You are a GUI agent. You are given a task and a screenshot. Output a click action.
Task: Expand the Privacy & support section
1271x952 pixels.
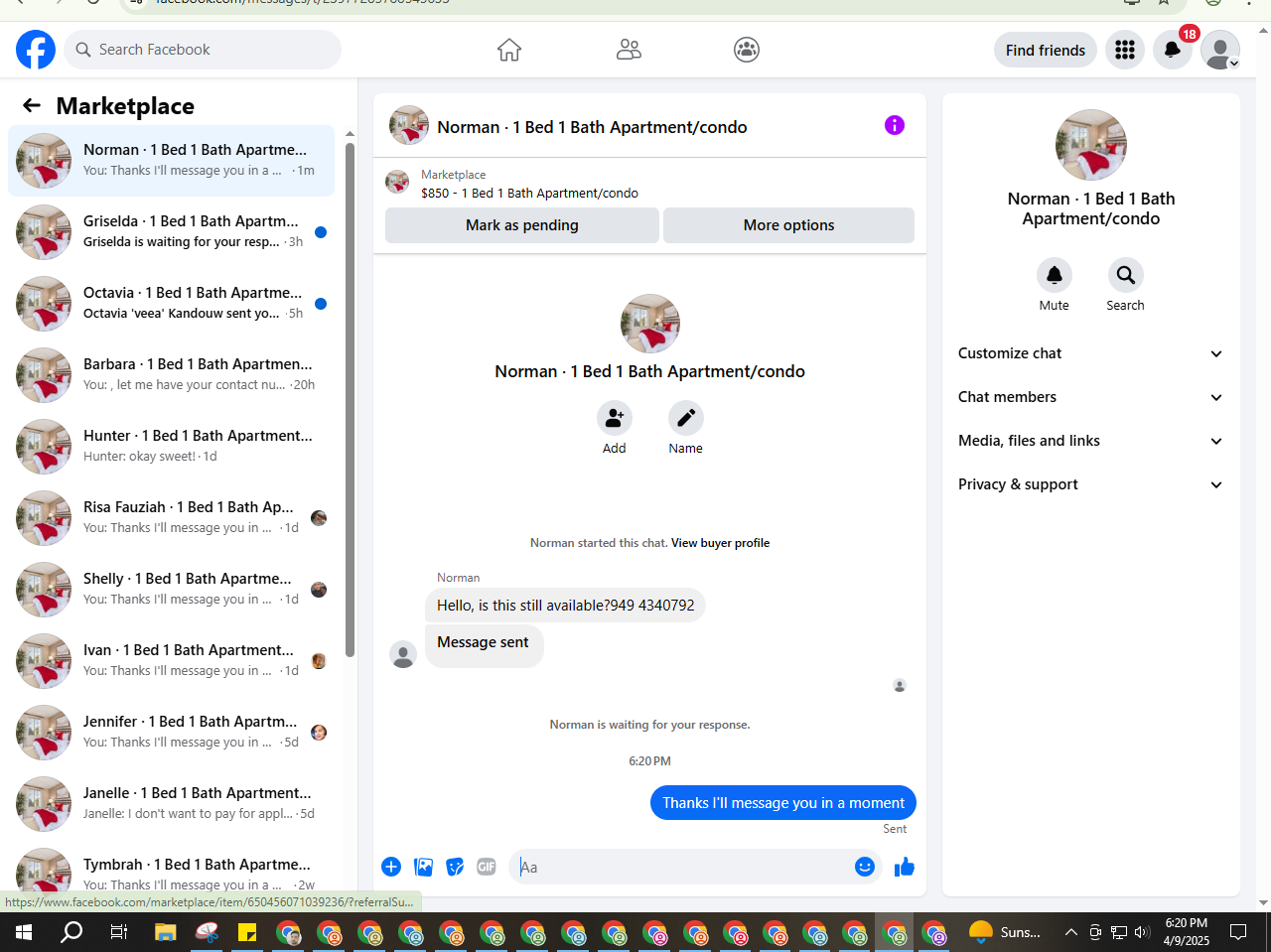coord(1090,484)
